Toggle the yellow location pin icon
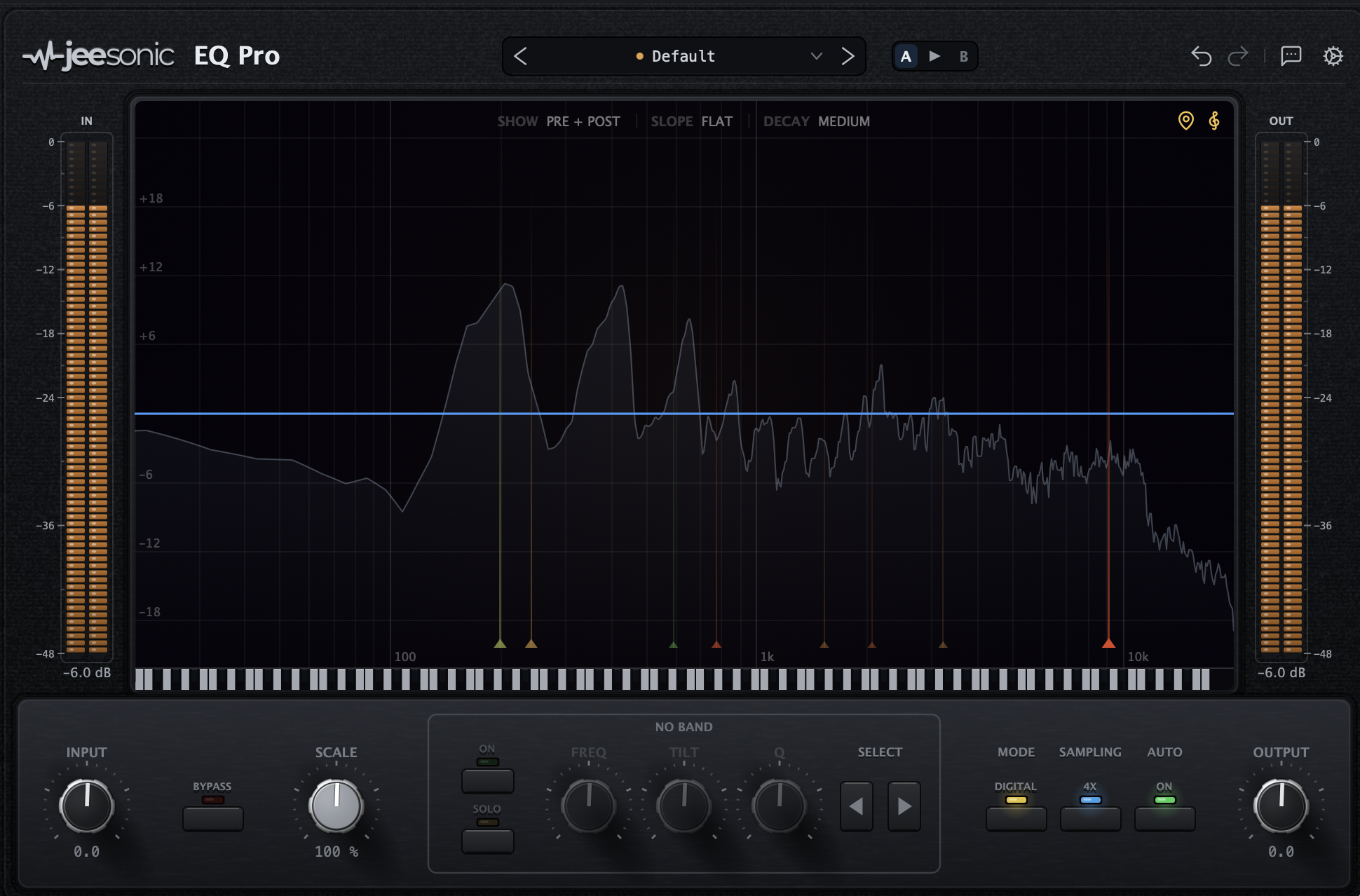1360x896 pixels. (1185, 121)
